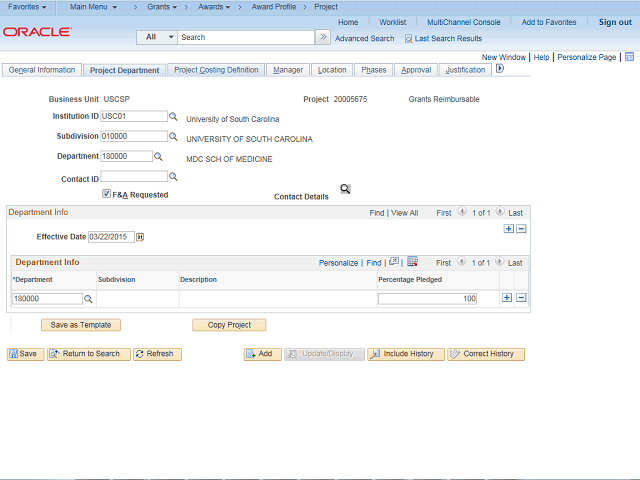Screen dimensions: 640x480
Task: Click Save as Template button
Action: coord(81,325)
